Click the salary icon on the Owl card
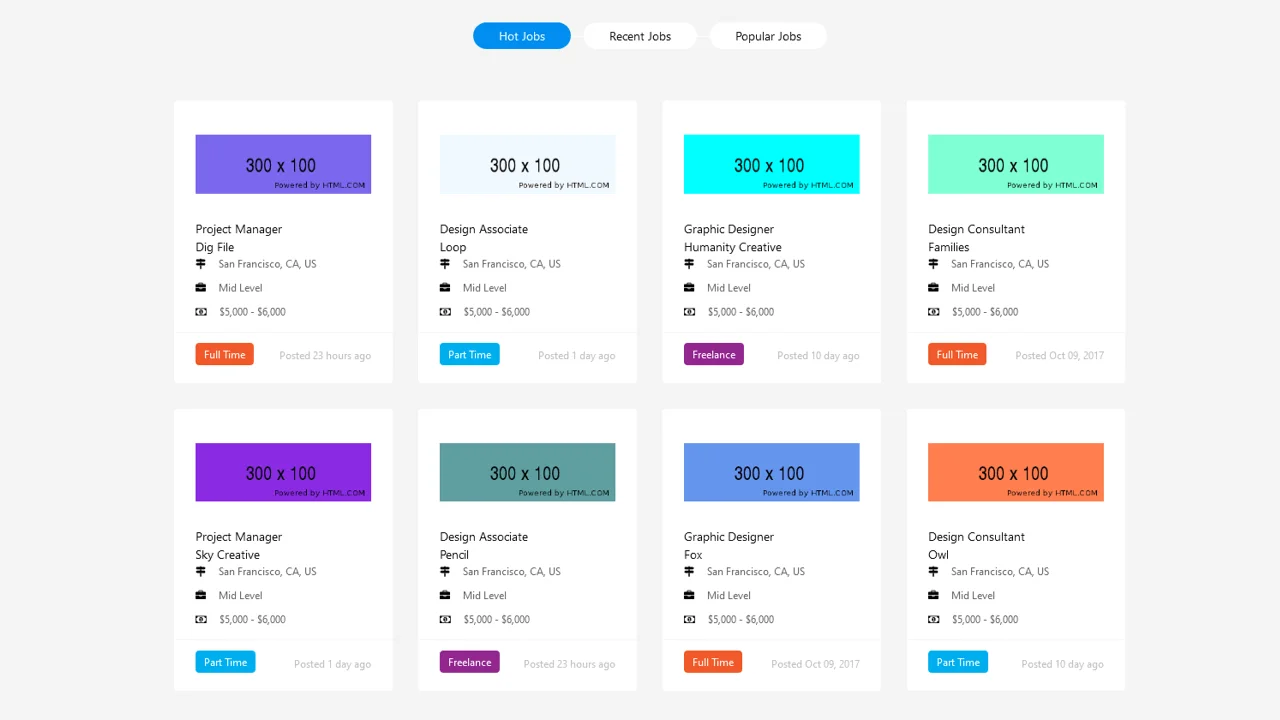Image resolution: width=1280 pixels, height=720 pixels. [x=932, y=619]
